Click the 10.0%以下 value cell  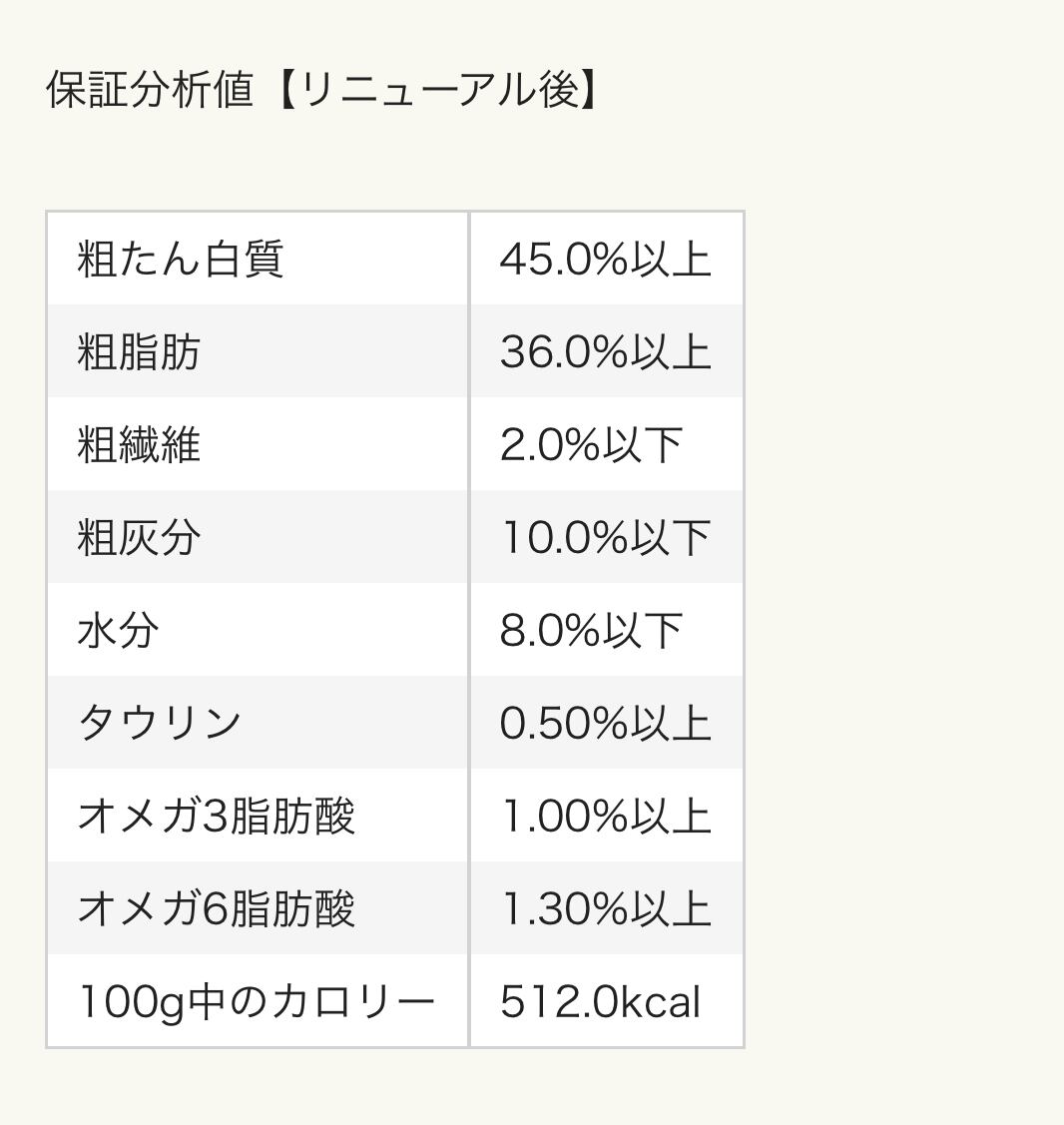point(605,538)
